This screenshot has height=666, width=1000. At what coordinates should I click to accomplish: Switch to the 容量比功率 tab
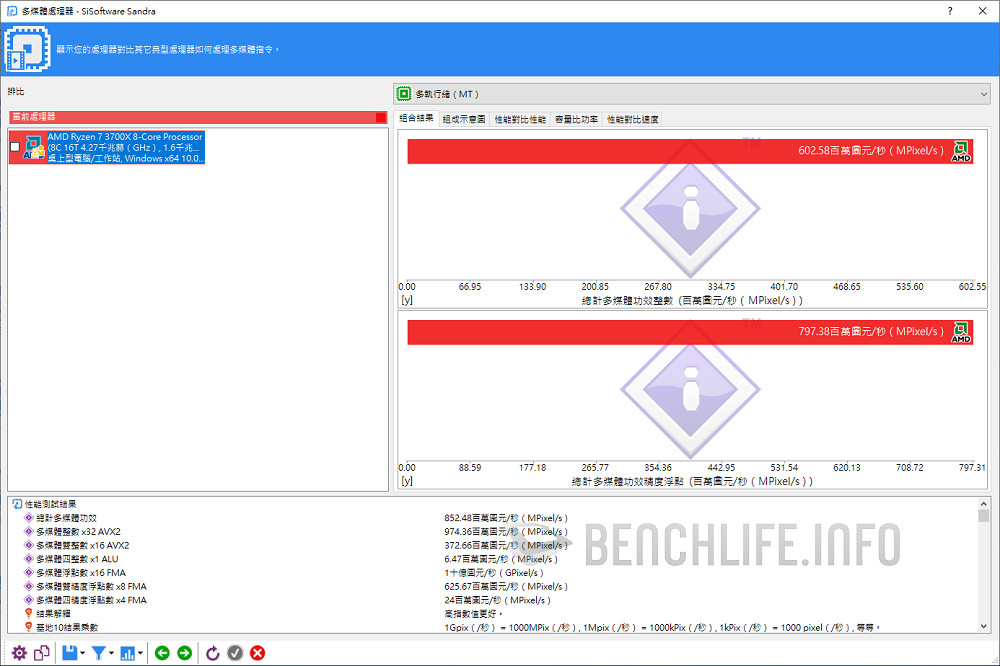(576, 119)
